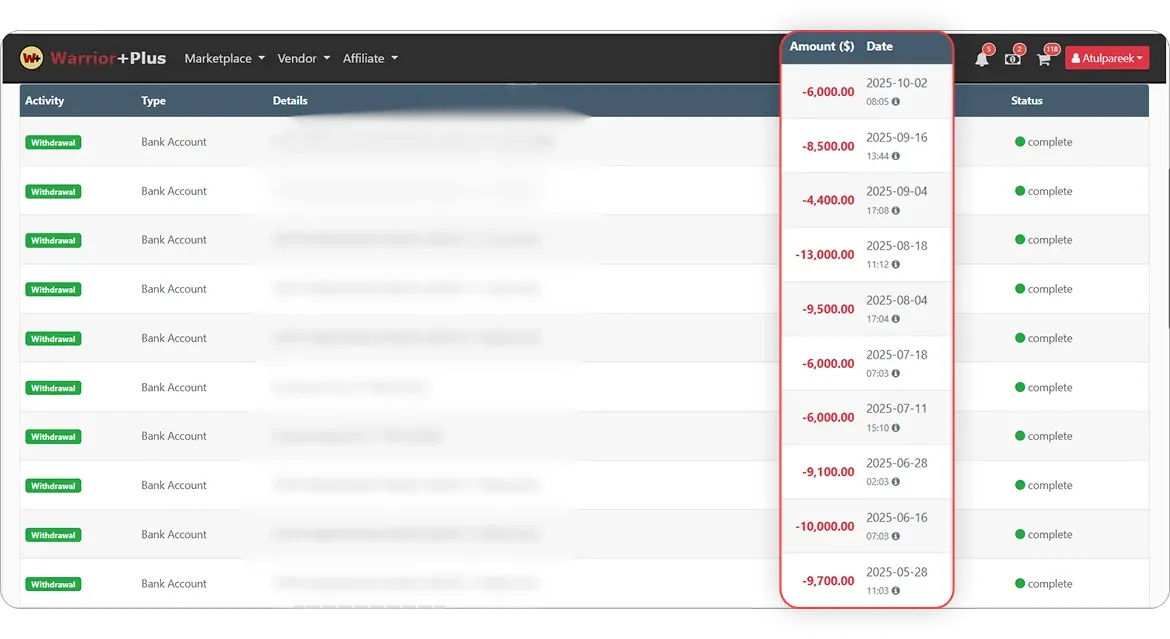This screenshot has height=639, width=1170.
Task: Open the notifications bell icon
Action: click(x=982, y=59)
